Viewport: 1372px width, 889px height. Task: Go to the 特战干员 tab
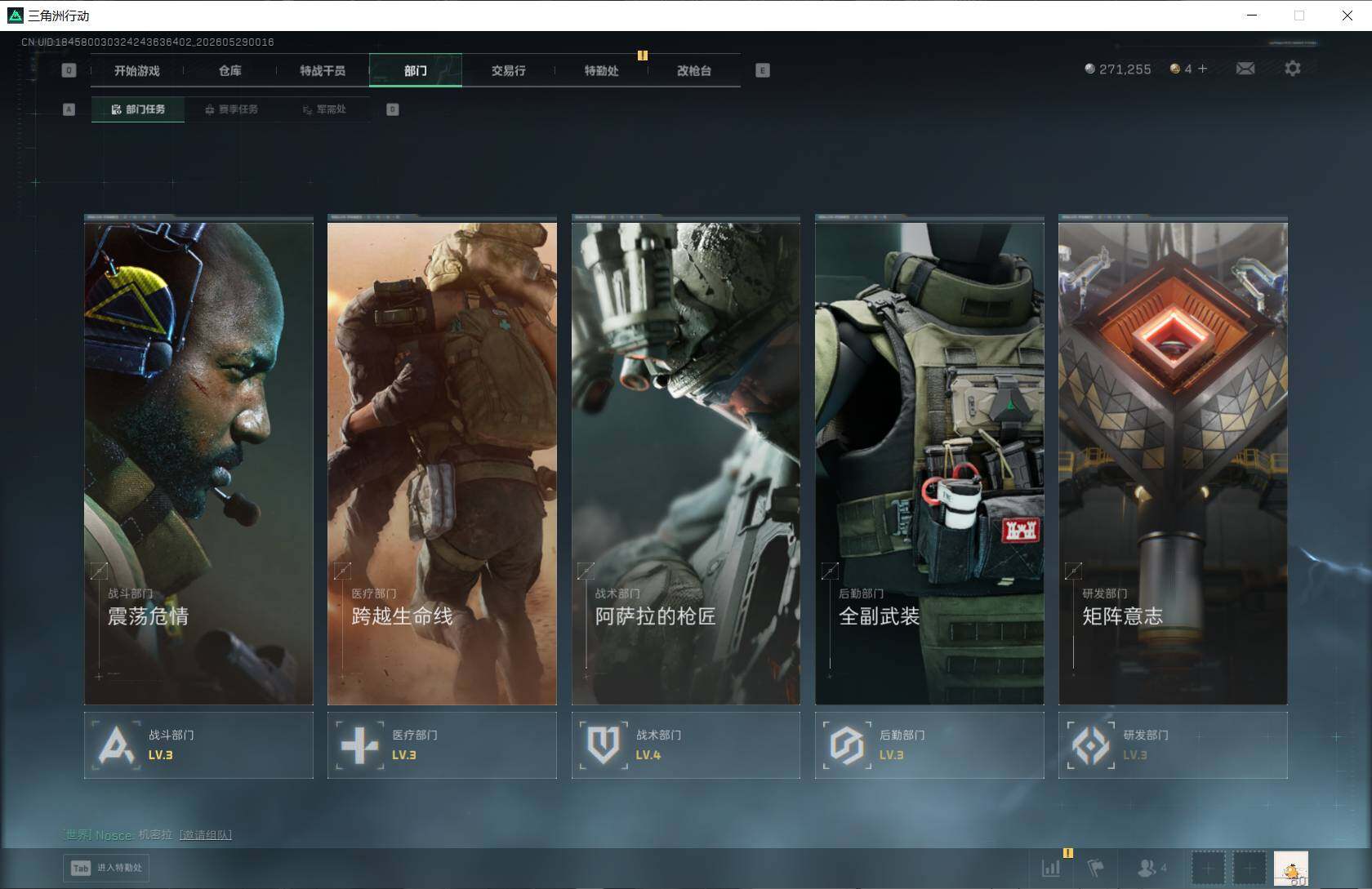(323, 71)
